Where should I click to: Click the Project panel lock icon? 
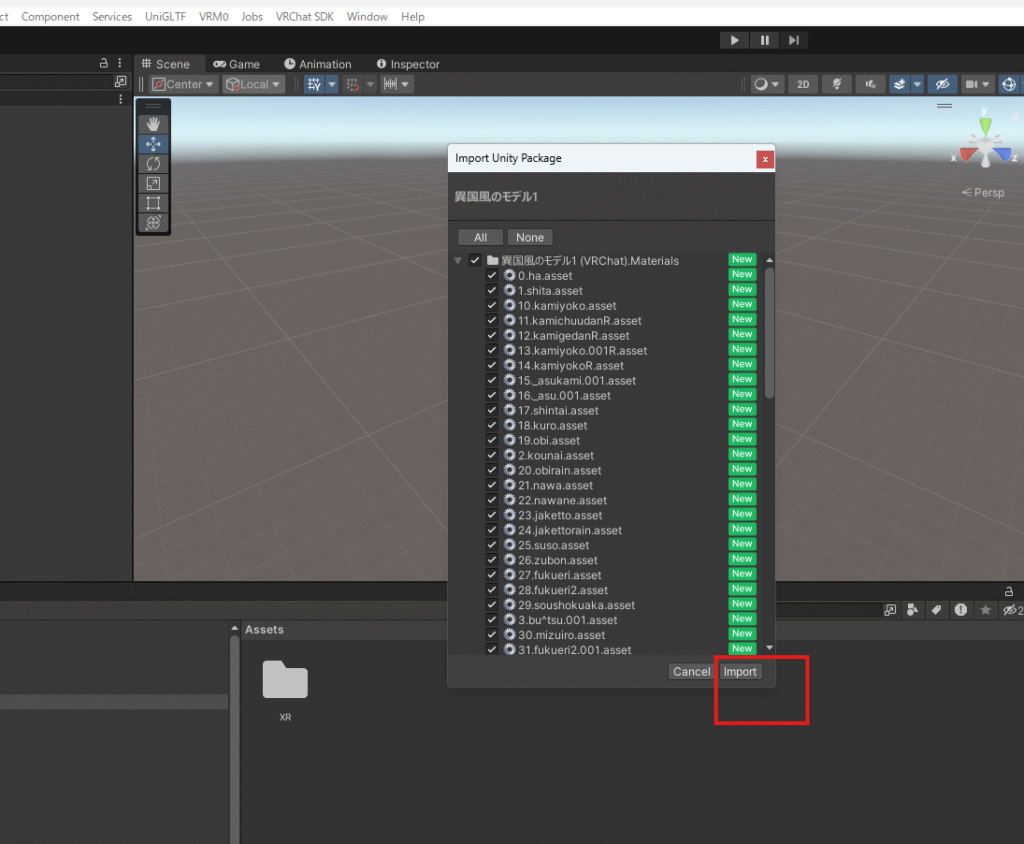tap(1008, 591)
